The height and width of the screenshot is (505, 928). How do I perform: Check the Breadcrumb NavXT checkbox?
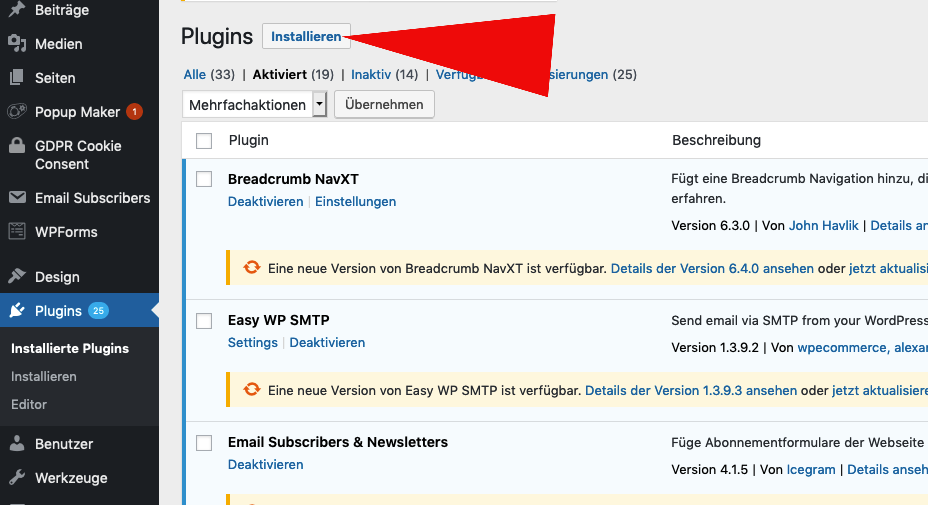pyautogui.click(x=204, y=179)
